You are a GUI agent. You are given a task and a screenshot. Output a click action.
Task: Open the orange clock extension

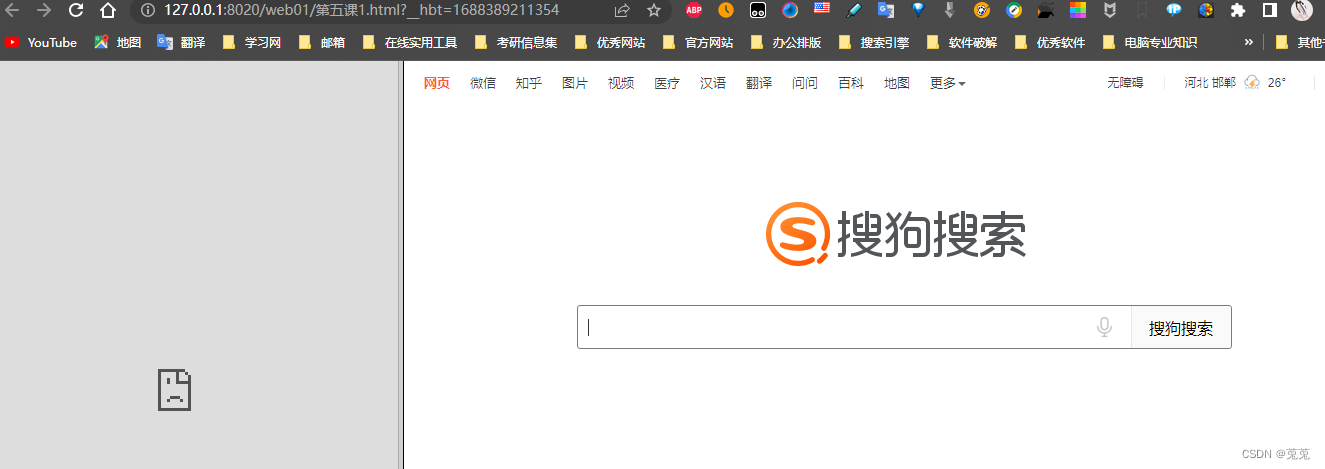[x=726, y=10]
